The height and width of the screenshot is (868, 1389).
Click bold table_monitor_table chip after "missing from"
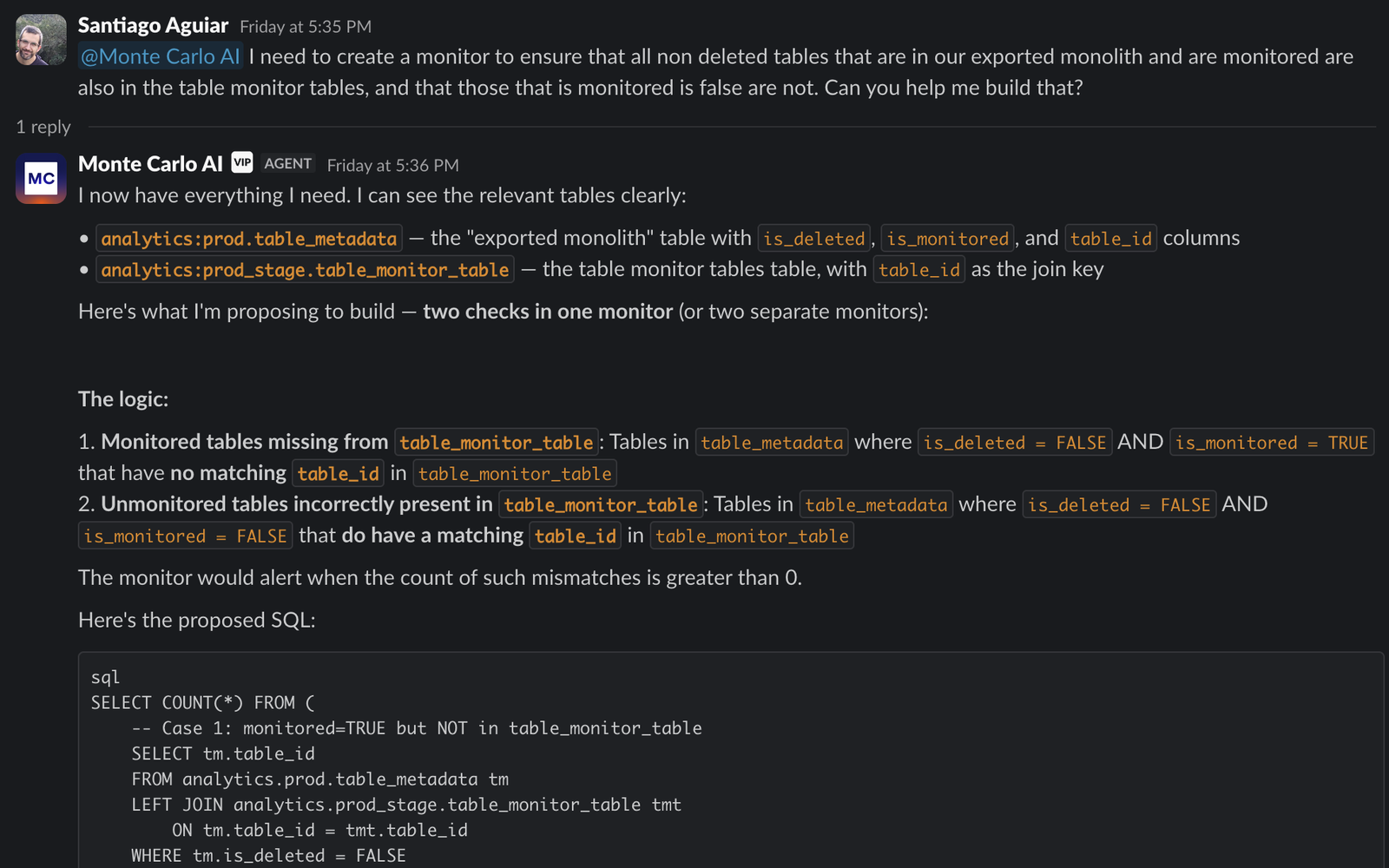[497, 443]
